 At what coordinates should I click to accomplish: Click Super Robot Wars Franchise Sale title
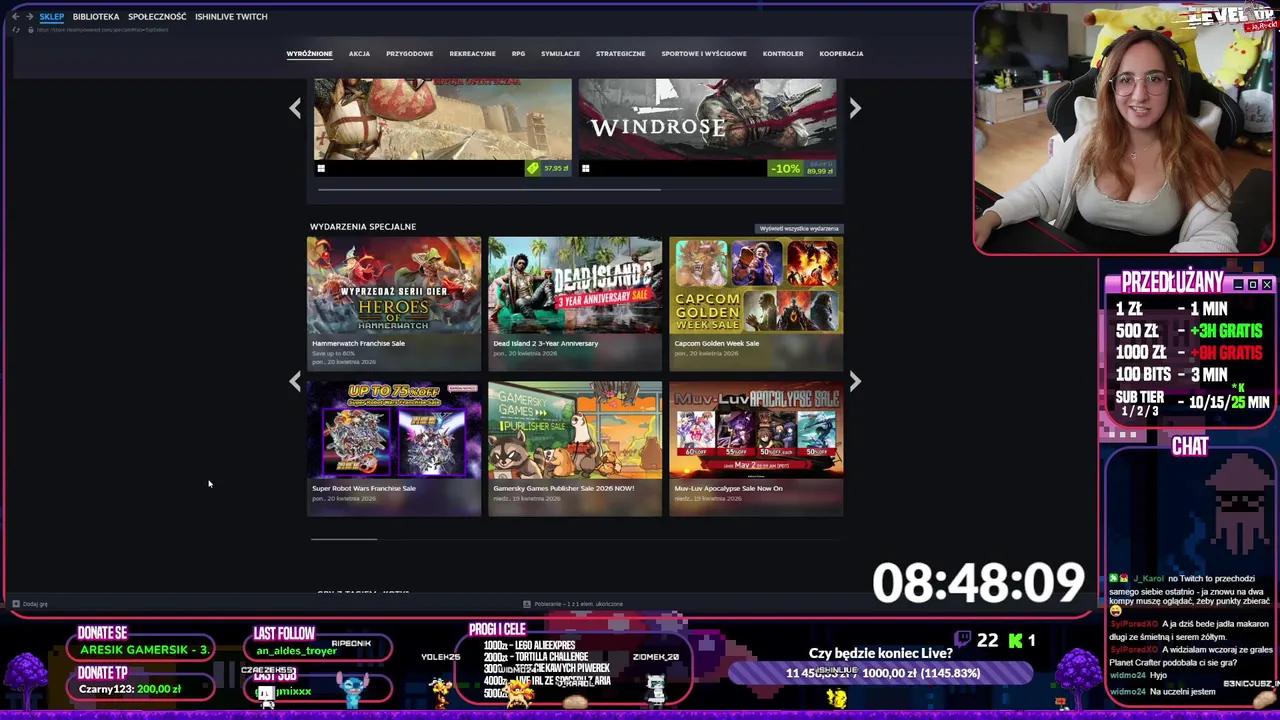point(363,488)
